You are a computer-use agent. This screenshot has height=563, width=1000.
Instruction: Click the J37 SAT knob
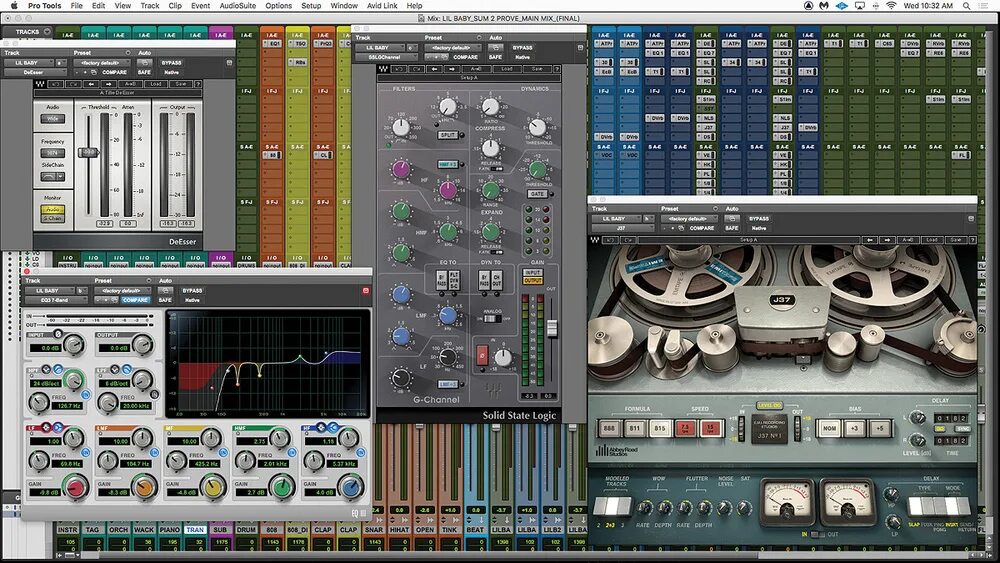pos(744,508)
